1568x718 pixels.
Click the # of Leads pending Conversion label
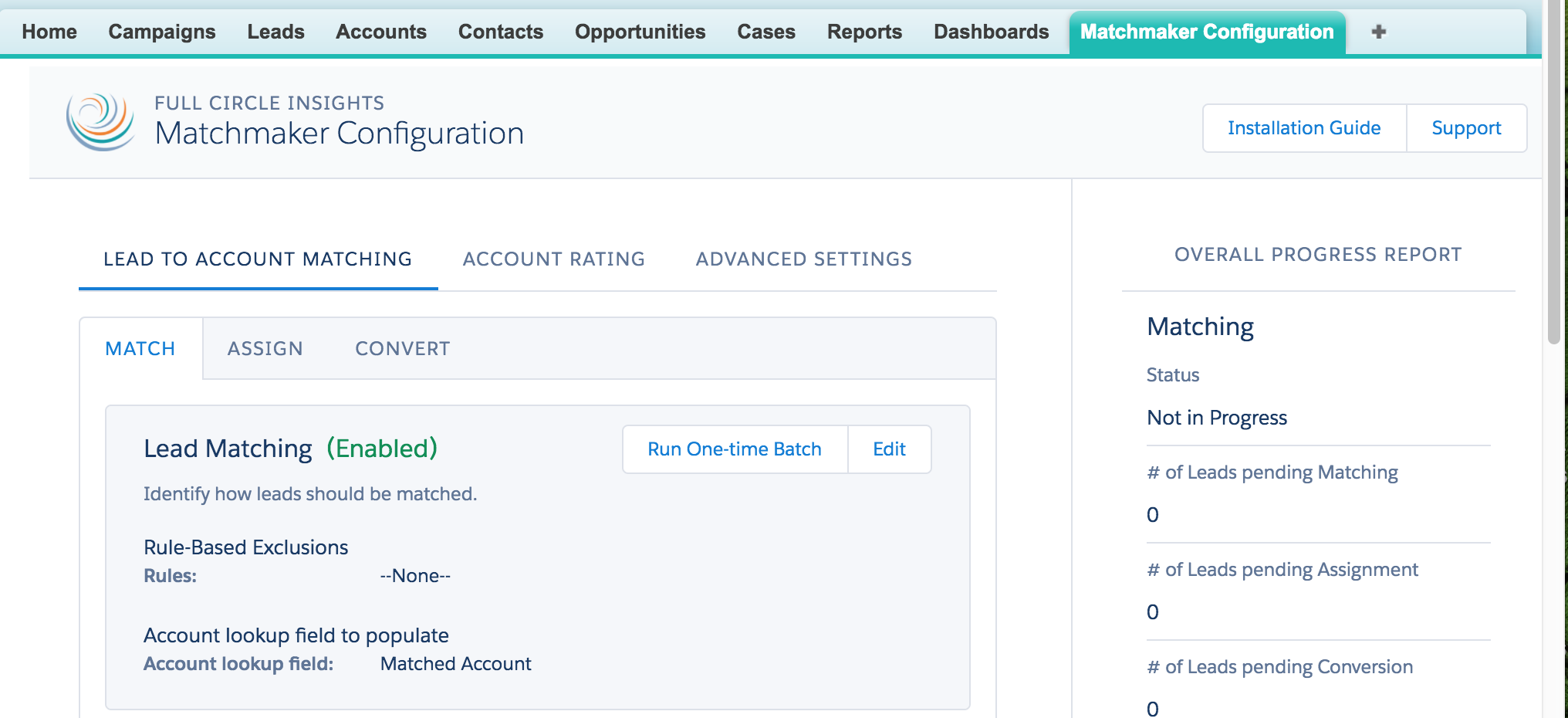(x=1280, y=667)
